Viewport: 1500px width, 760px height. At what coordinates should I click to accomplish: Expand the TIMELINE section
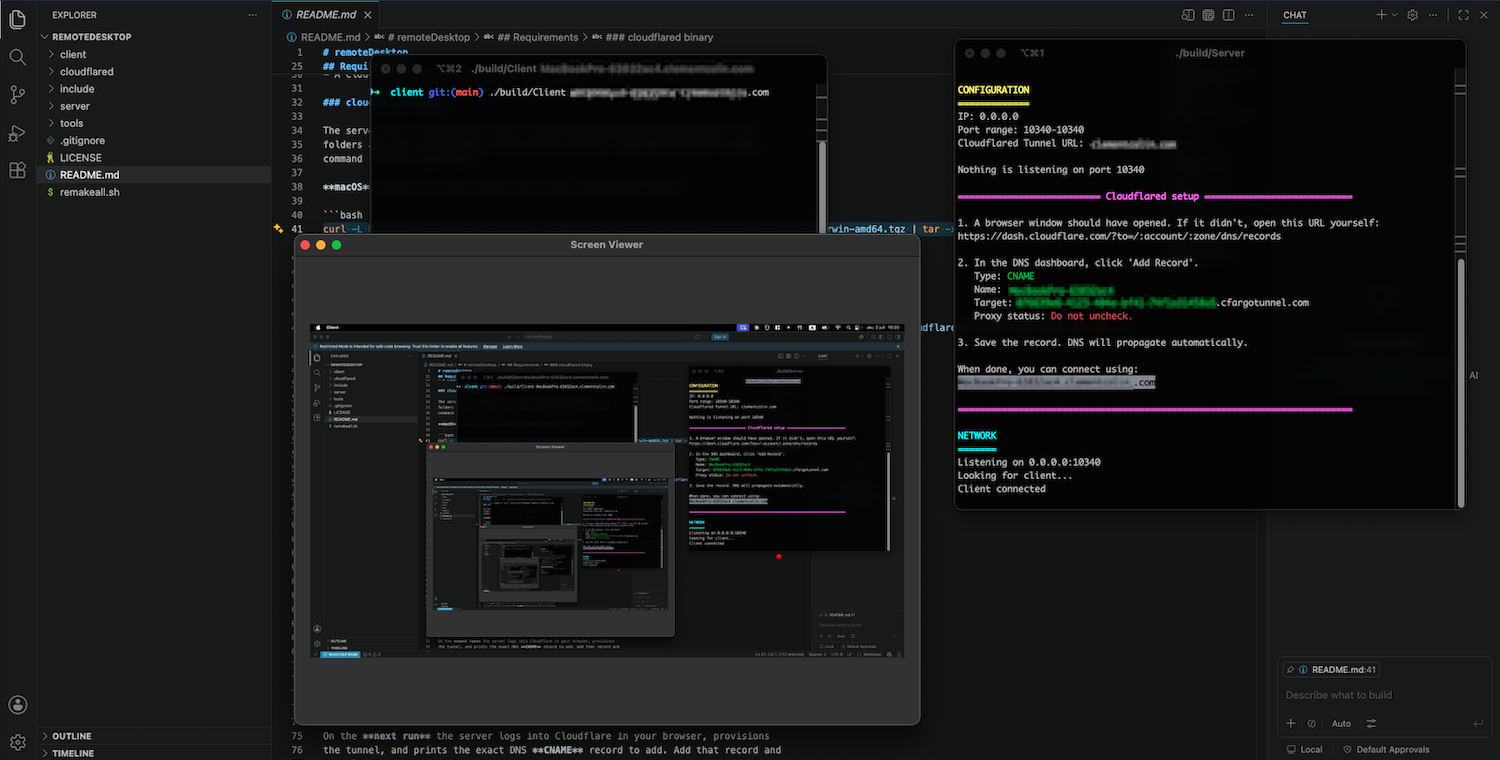(154, 753)
